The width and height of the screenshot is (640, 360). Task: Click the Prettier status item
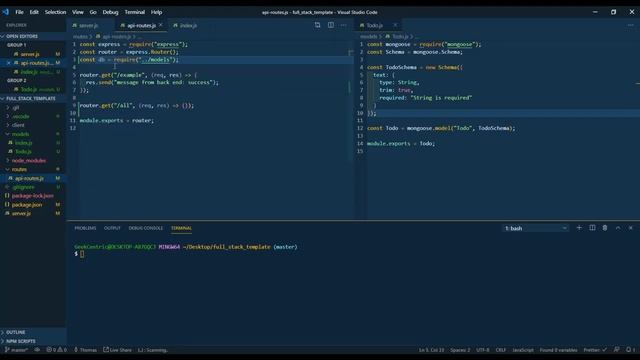click(595, 350)
